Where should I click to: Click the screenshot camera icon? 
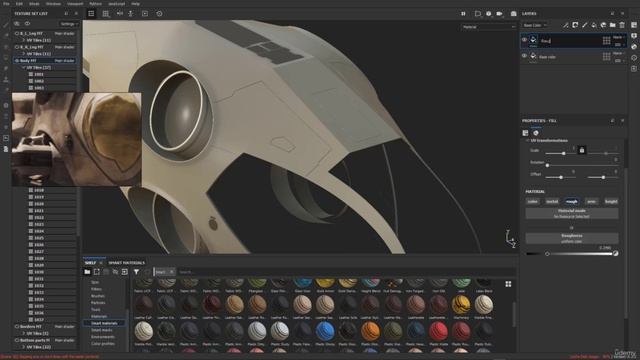513,13
